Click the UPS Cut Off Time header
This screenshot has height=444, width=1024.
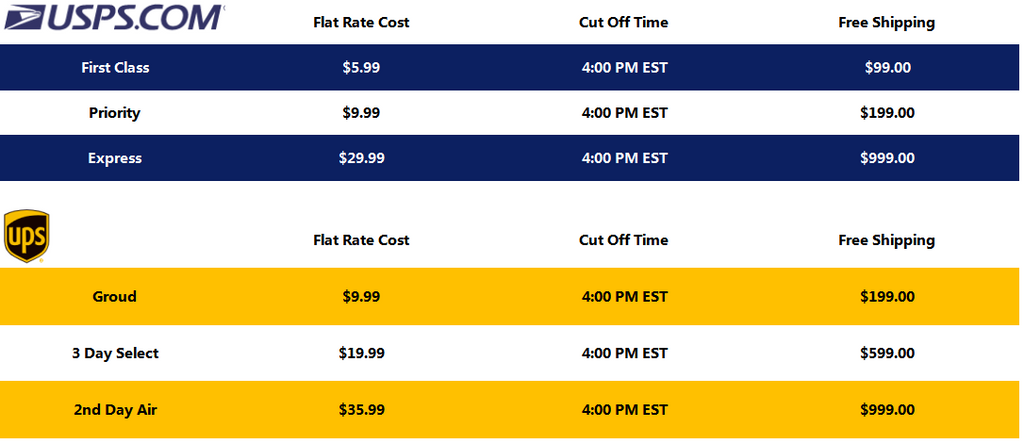(624, 240)
